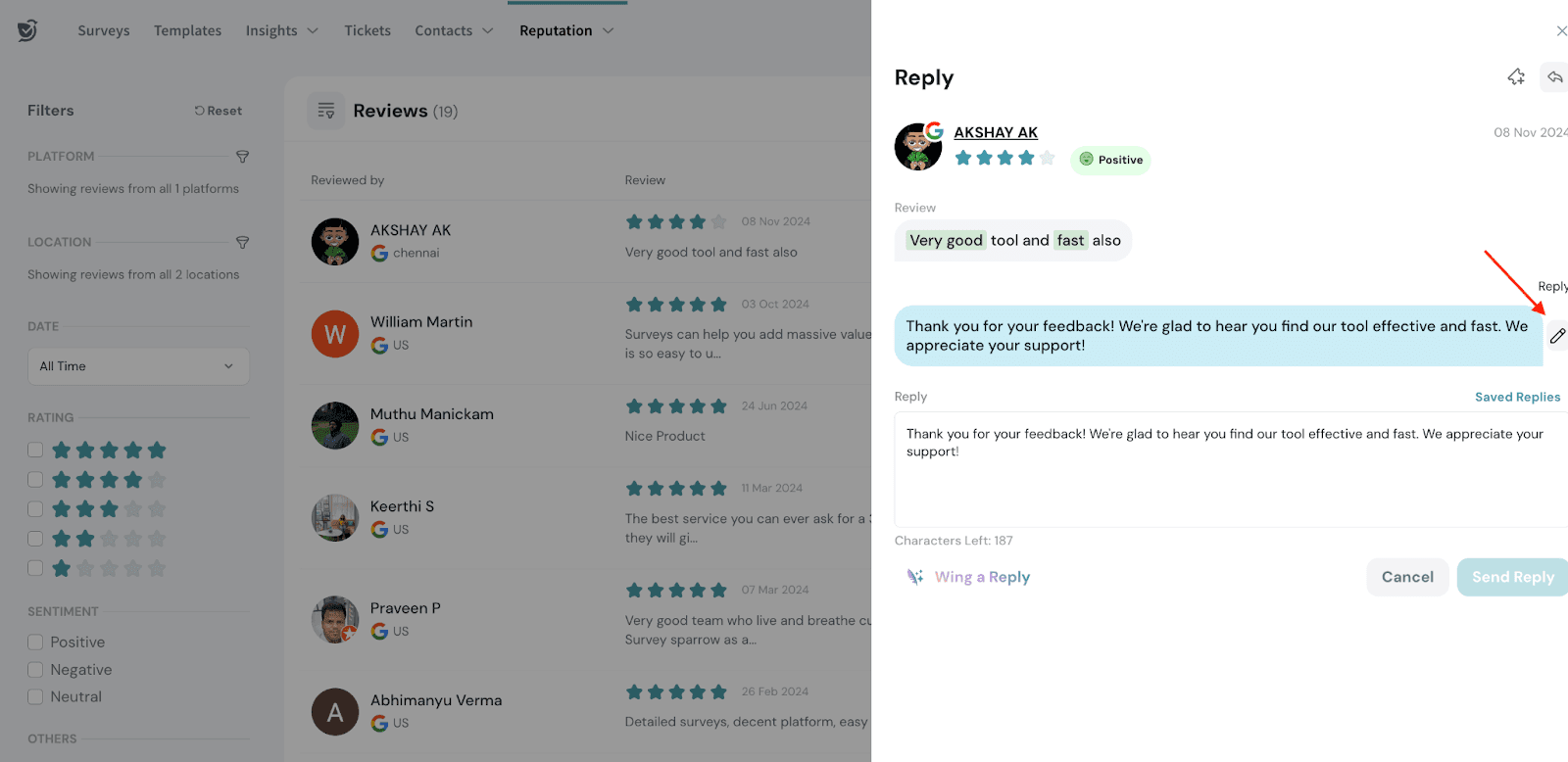The image size is (1568, 762).
Task: Open the Location filter funnel icon
Action: click(242, 242)
